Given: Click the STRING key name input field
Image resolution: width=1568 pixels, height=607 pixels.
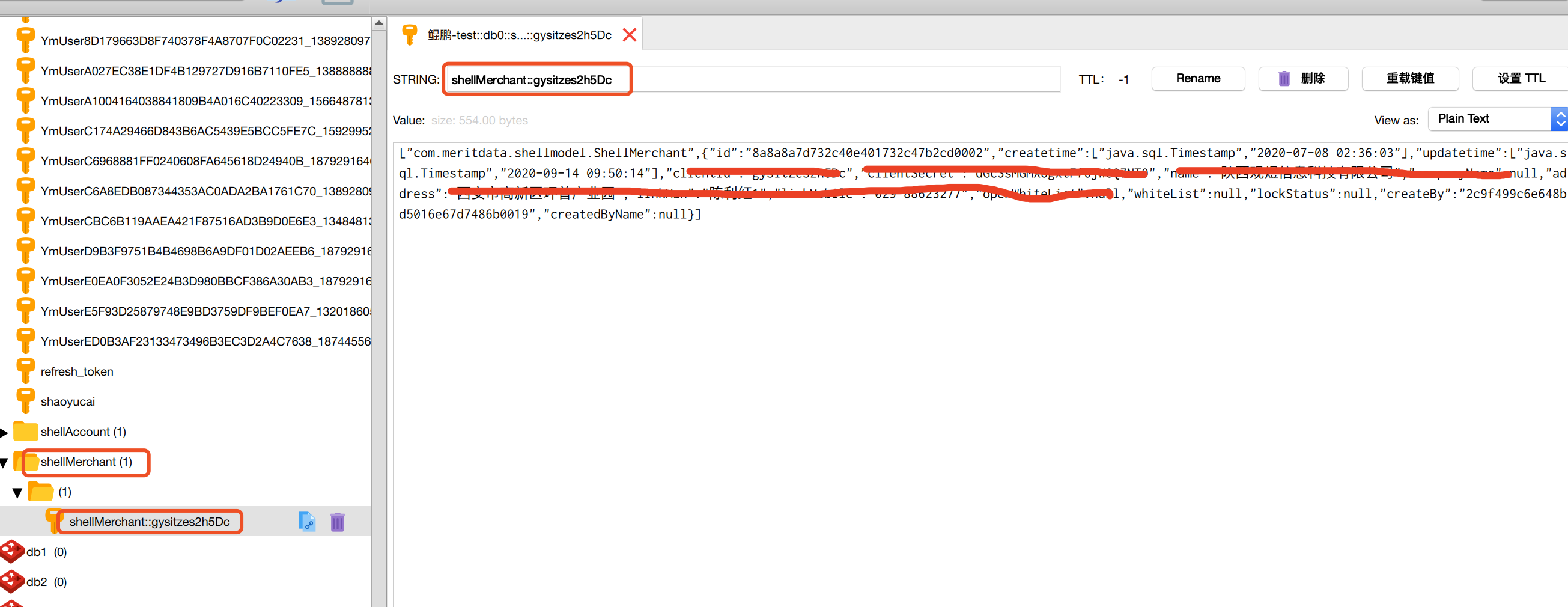Looking at the screenshot, I should point(753,79).
